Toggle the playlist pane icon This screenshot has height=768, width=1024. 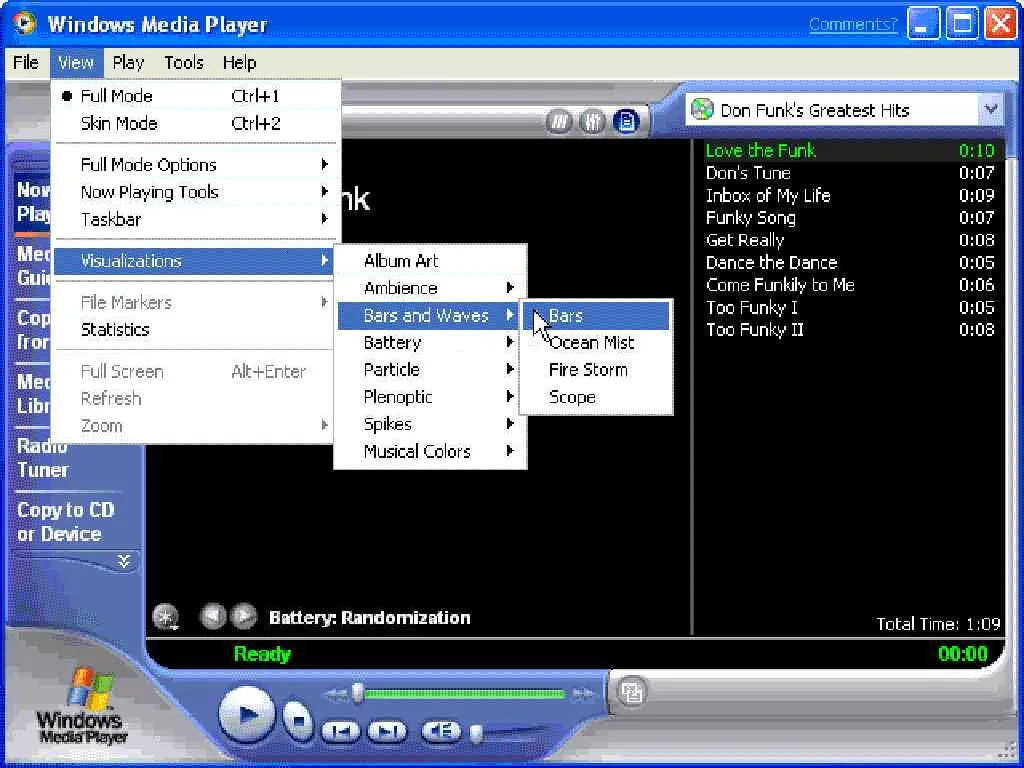pos(626,121)
